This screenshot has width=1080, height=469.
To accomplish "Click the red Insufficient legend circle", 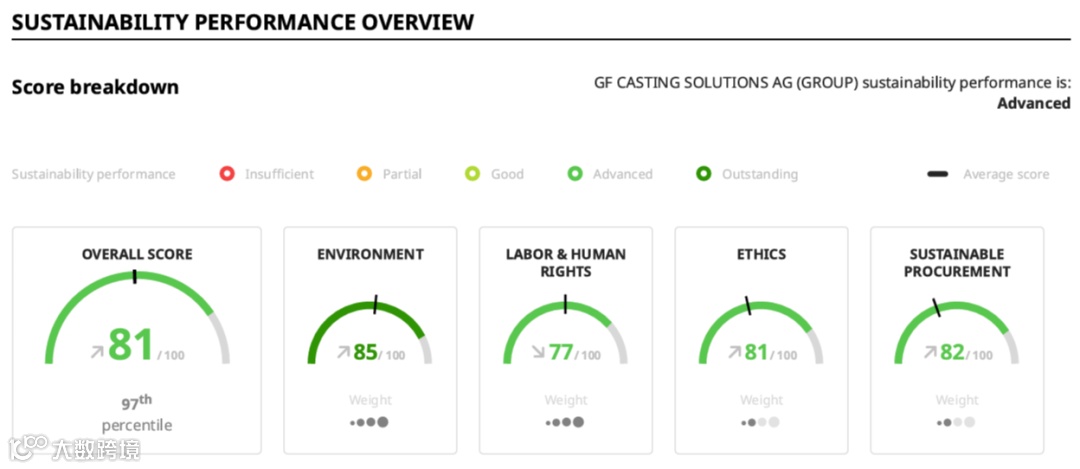I will [x=227, y=174].
